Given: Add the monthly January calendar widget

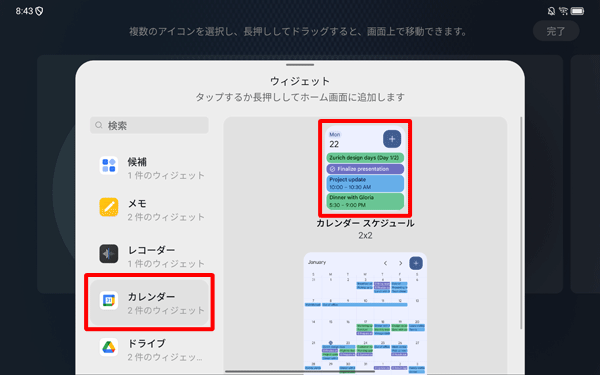Looking at the screenshot, I should coord(365,313).
